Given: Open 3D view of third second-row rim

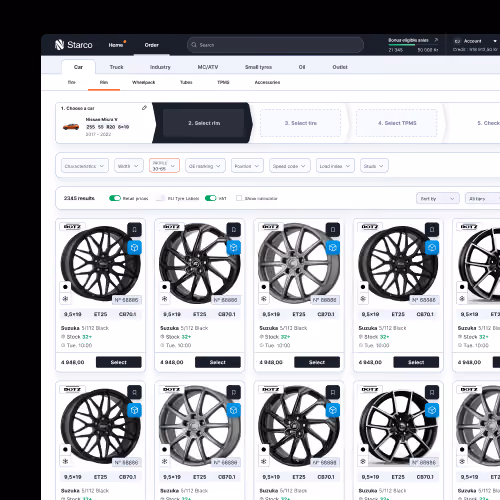Looking at the screenshot, I should coord(333,410).
